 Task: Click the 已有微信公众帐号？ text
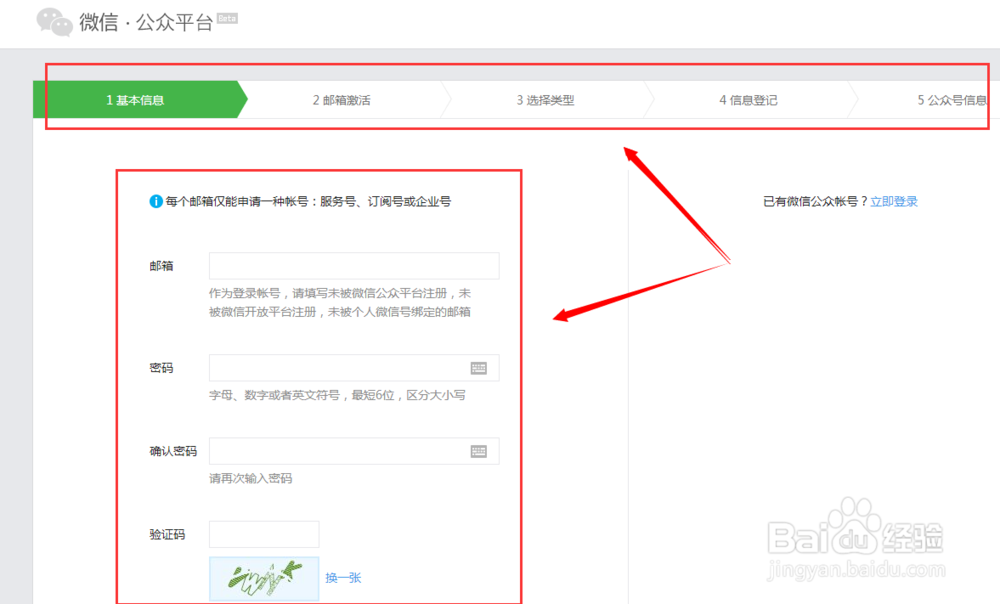click(815, 202)
